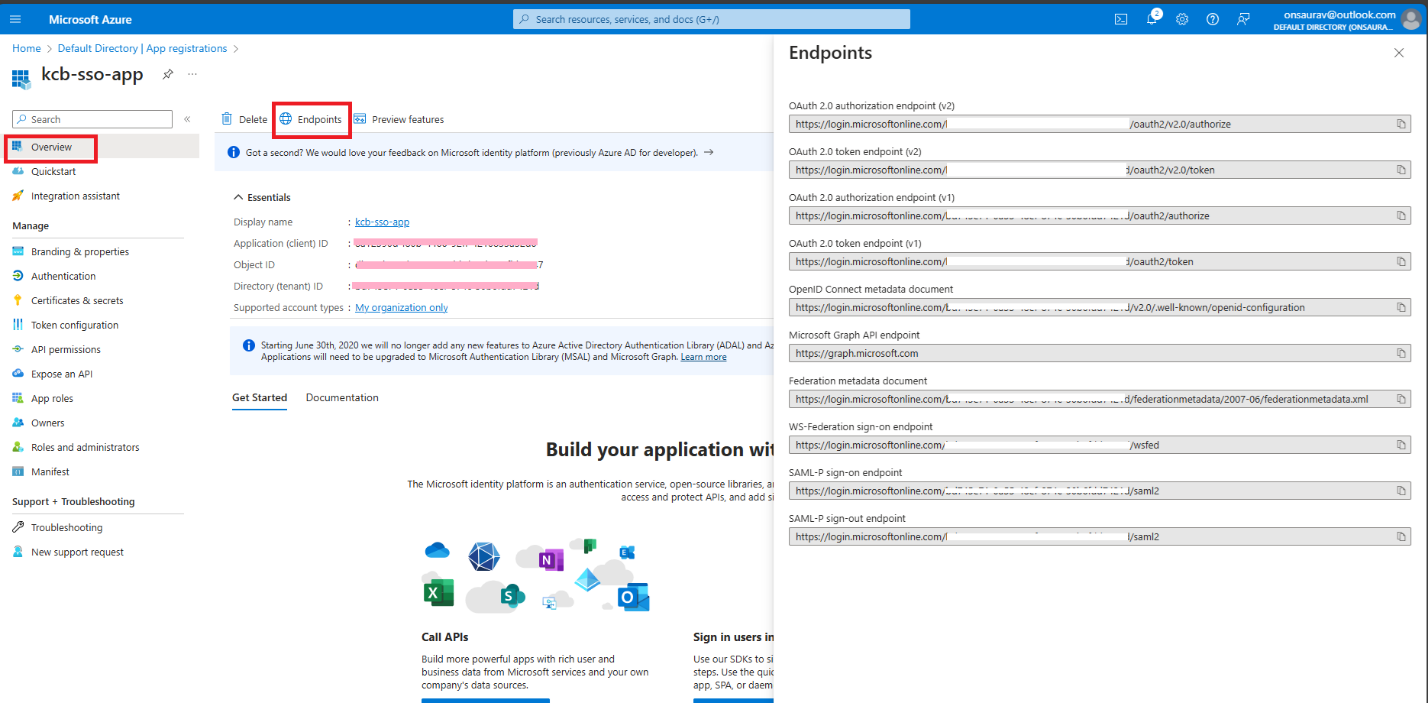This screenshot has height=703, width=1428.
Task: Open Cloud Shell from the top bar
Action: tap(1121, 19)
